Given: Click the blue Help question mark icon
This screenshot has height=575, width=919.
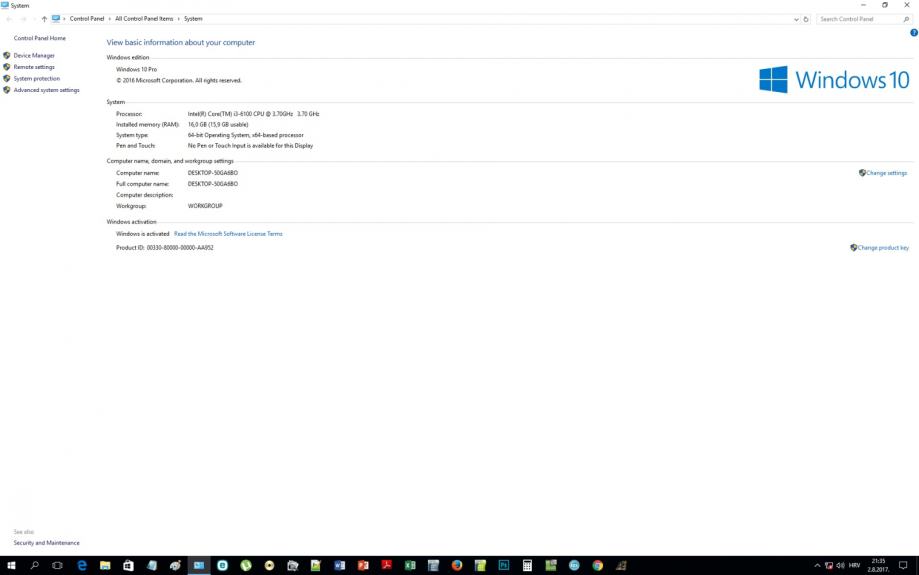Looking at the screenshot, I should 914,33.
